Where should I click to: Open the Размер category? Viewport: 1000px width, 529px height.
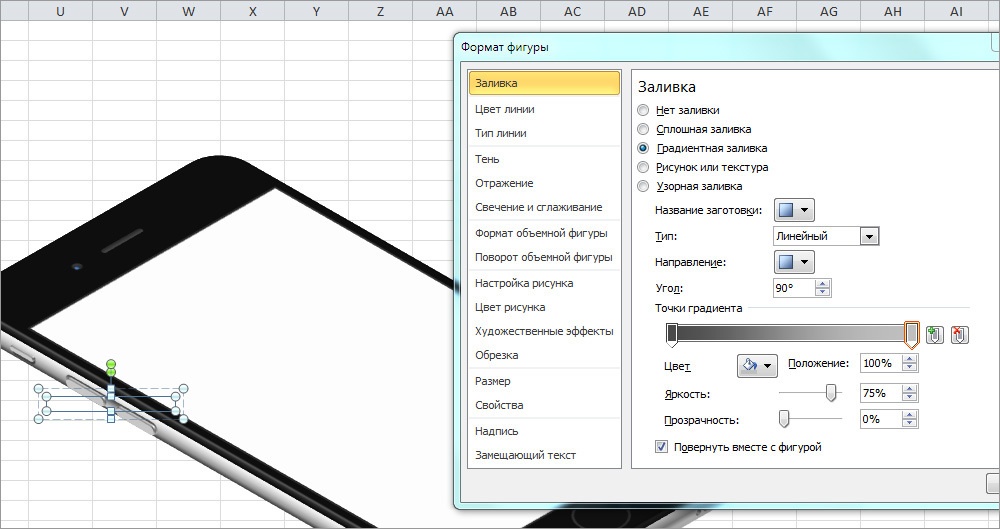[544, 381]
